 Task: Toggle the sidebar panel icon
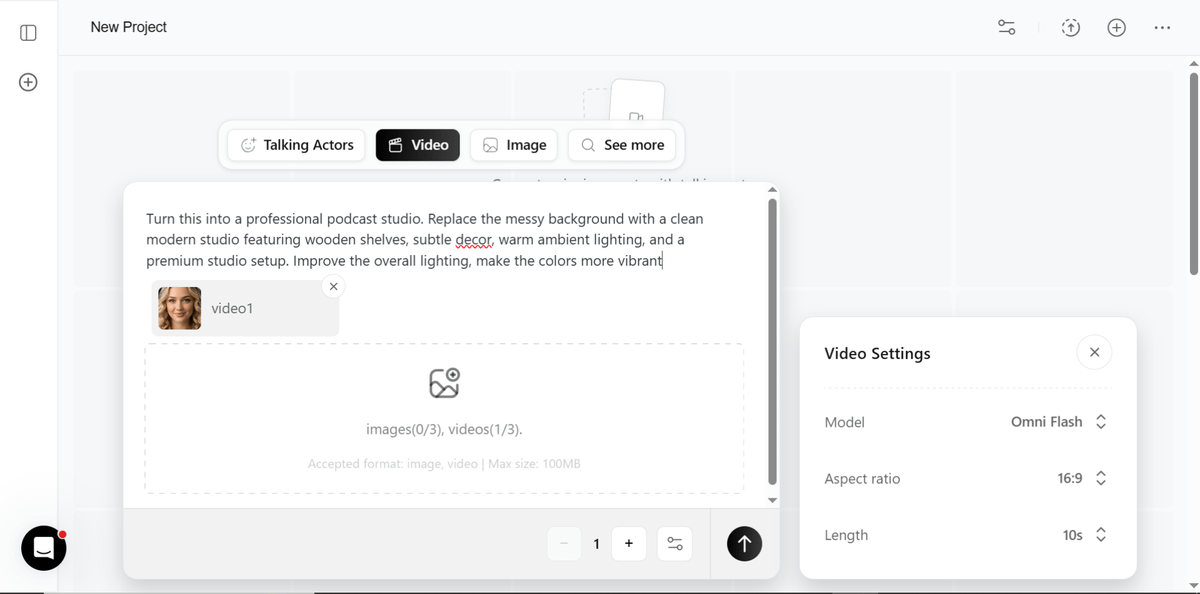(28, 33)
